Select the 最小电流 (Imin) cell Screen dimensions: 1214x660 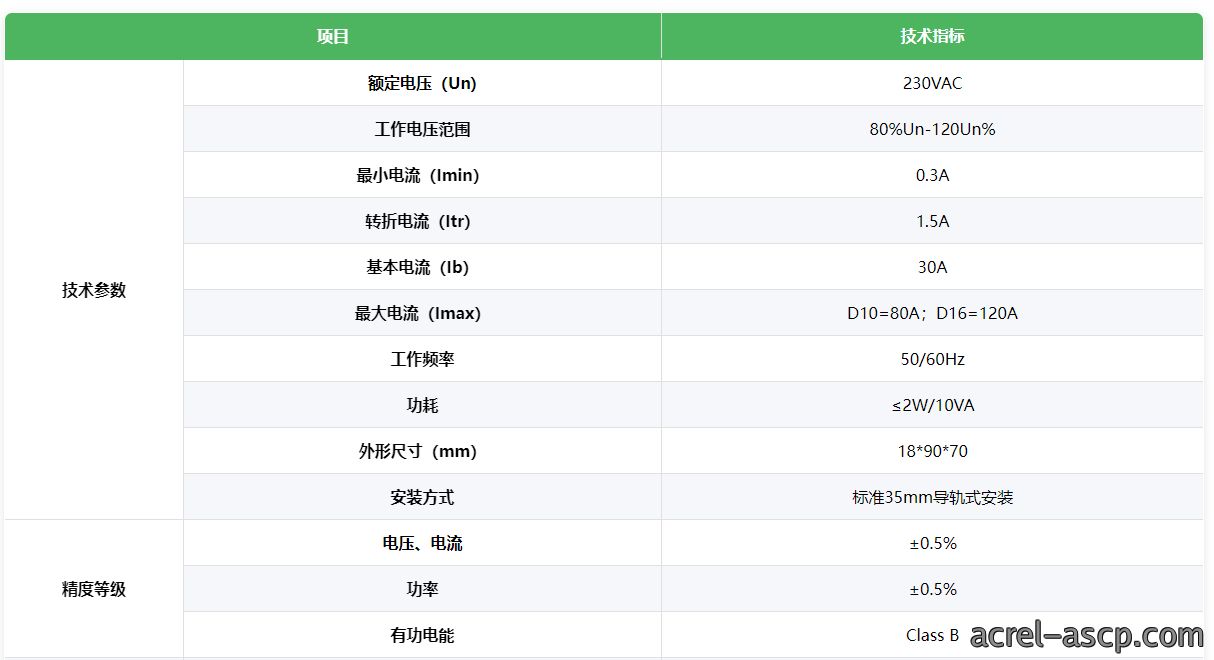click(x=422, y=175)
